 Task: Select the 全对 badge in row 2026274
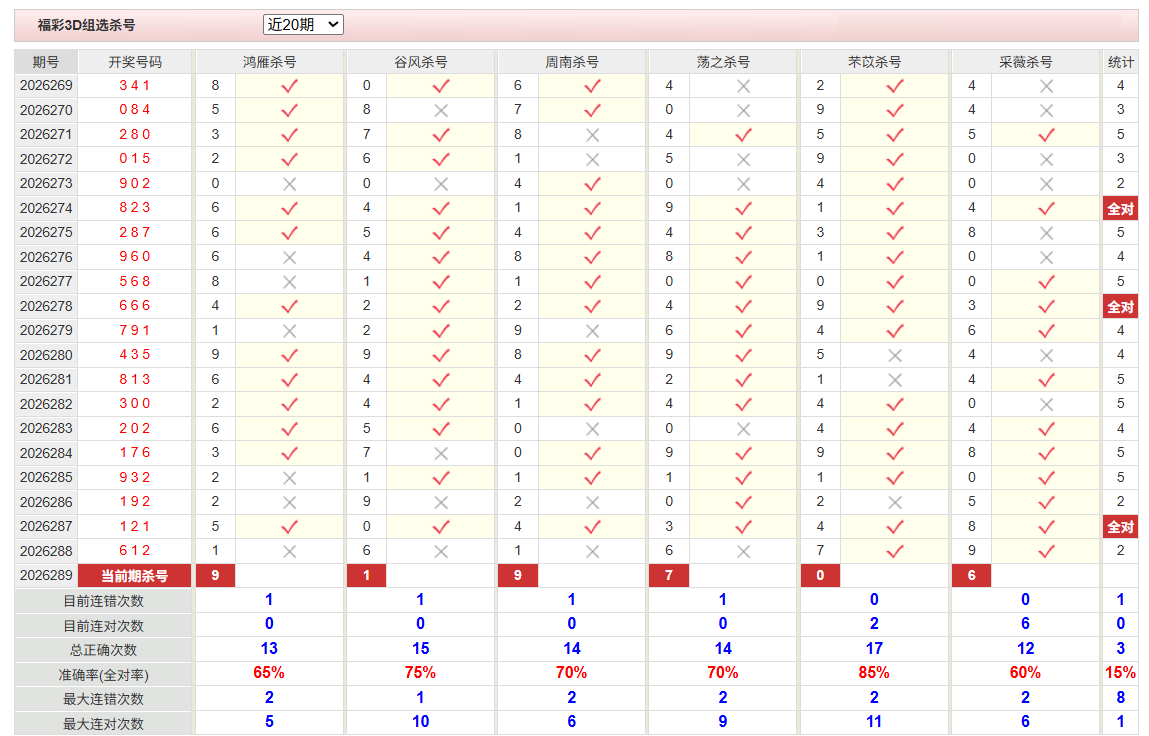pyautogui.click(x=1120, y=209)
